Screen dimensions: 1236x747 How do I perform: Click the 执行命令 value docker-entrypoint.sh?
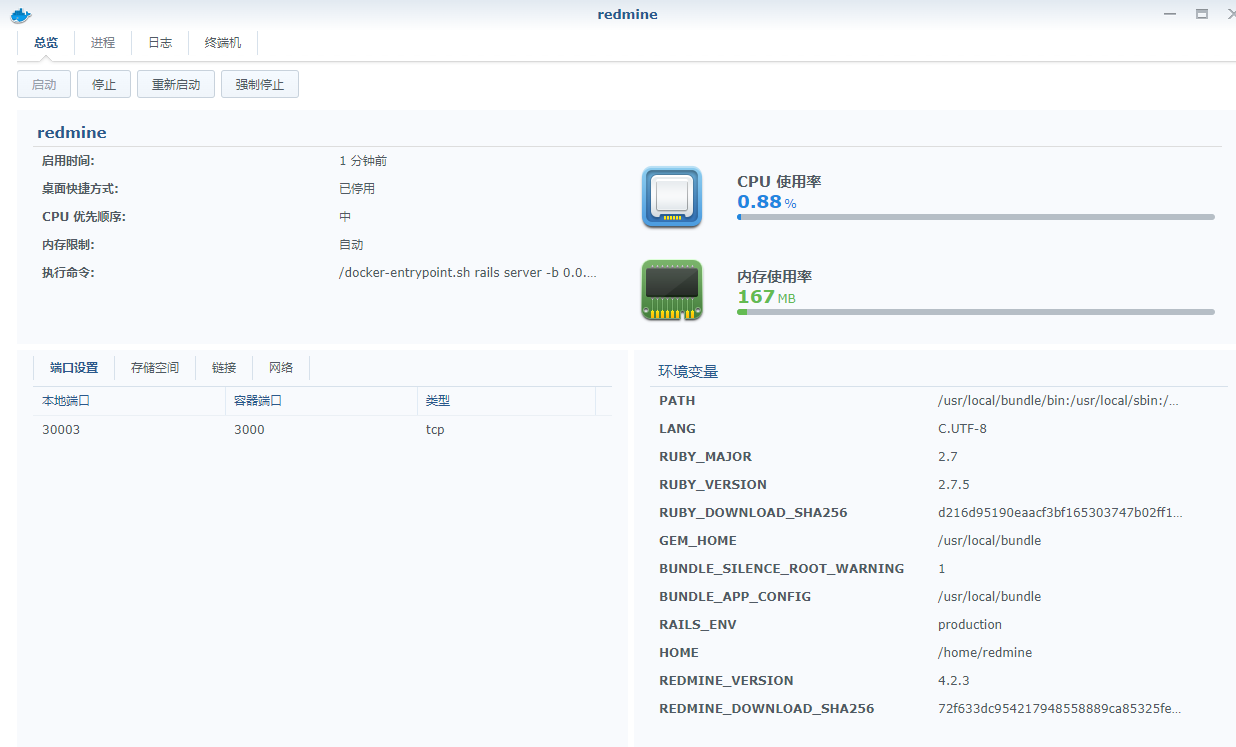pos(468,273)
